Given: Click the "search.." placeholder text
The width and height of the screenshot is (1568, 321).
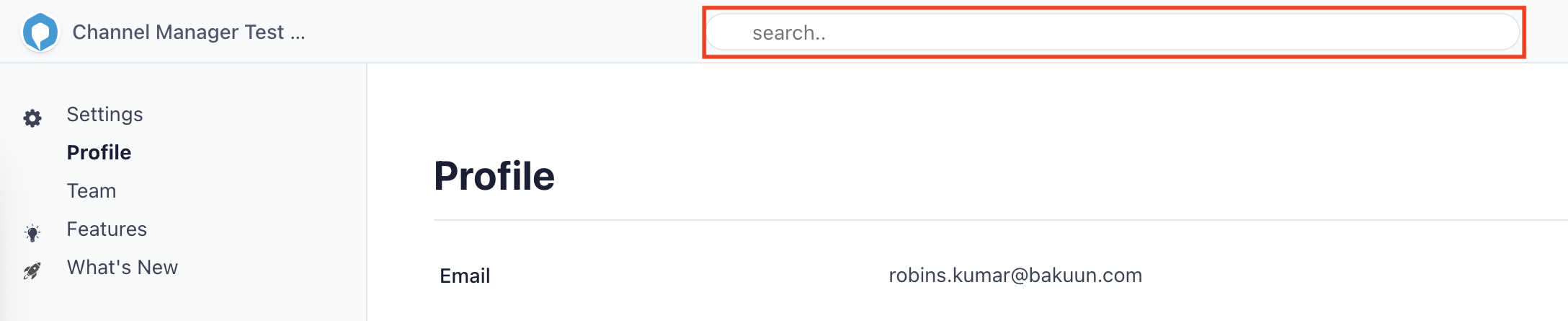Looking at the screenshot, I should pyautogui.click(x=789, y=33).
